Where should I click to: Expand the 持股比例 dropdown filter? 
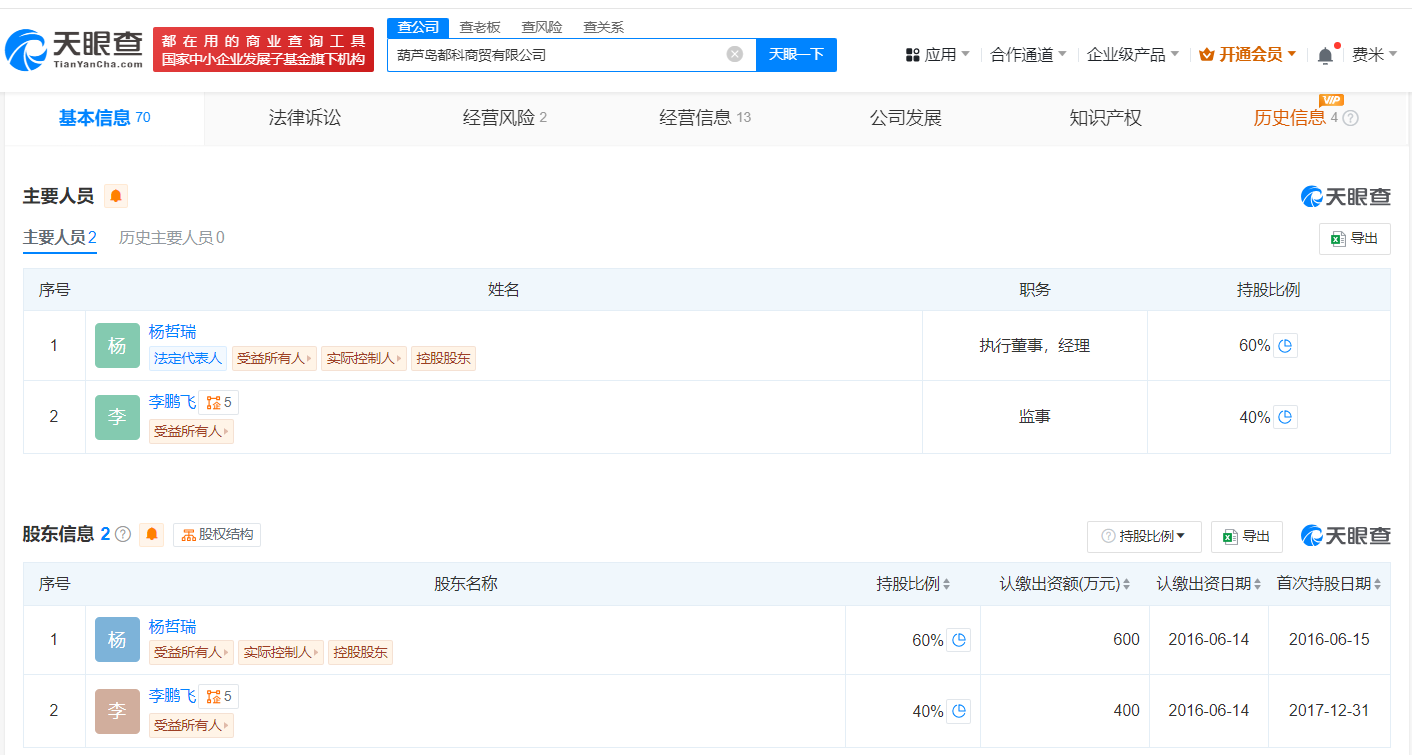pyautogui.click(x=1144, y=536)
